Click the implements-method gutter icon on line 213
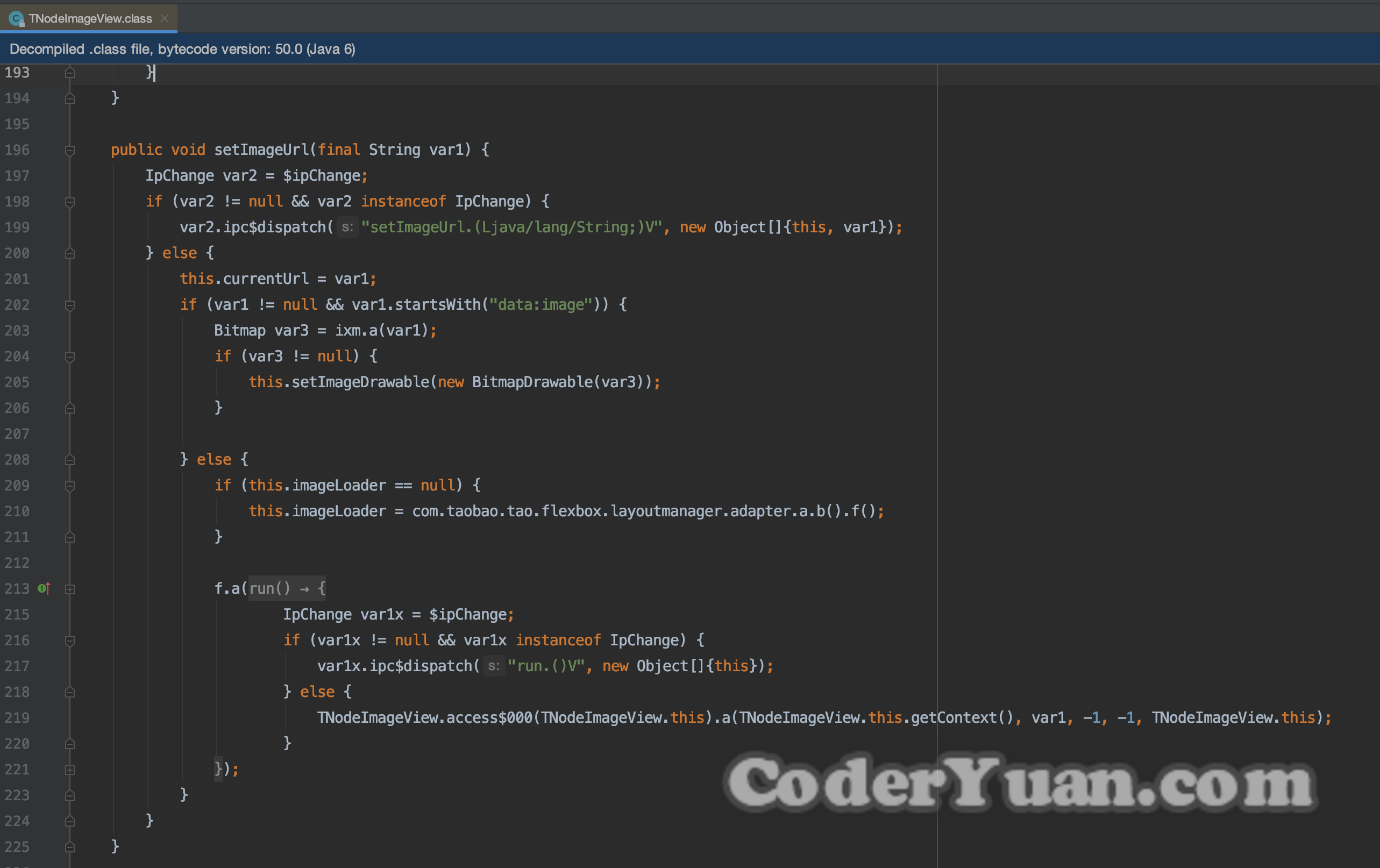The image size is (1380, 868). (x=44, y=588)
